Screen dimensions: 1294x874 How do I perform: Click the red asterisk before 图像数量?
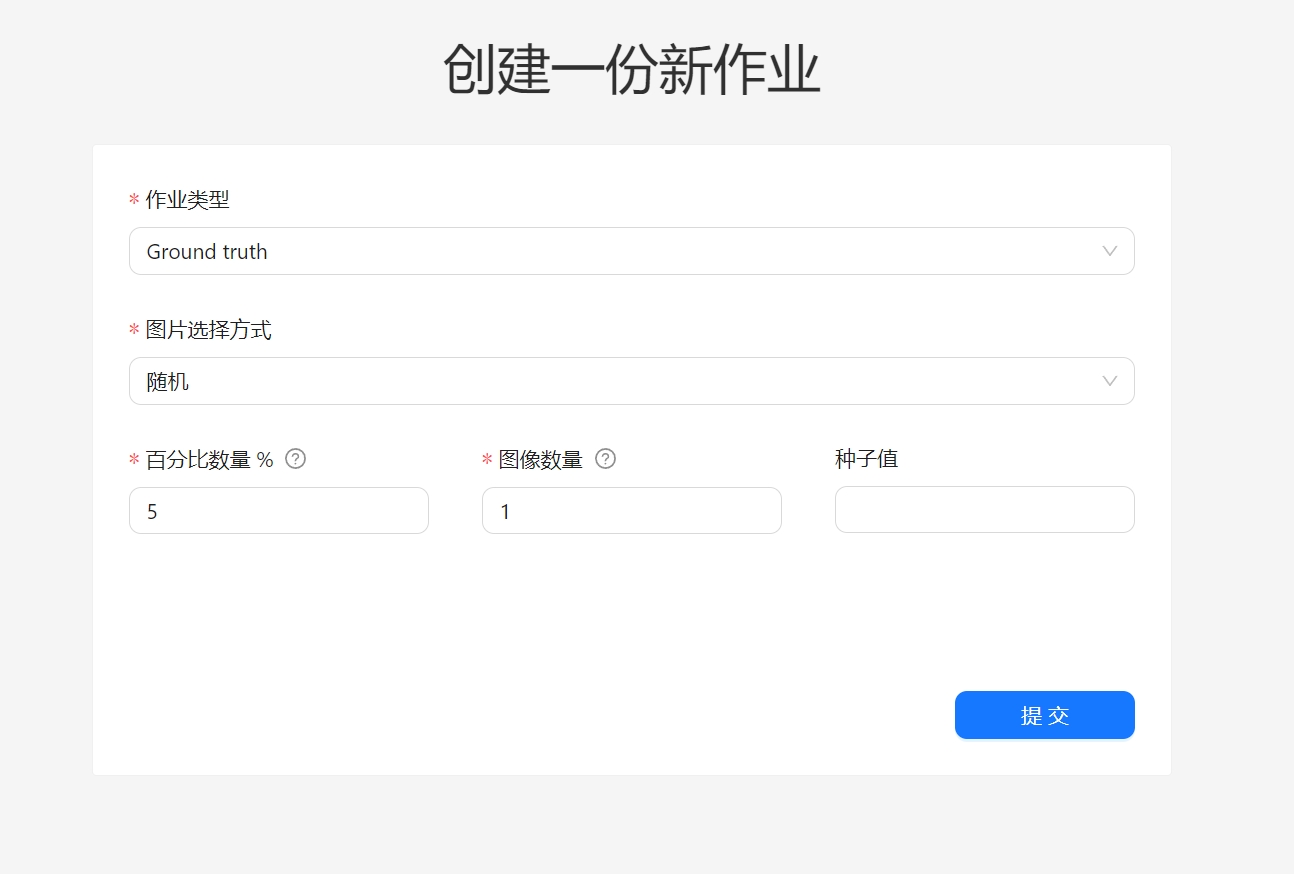(487, 461)
